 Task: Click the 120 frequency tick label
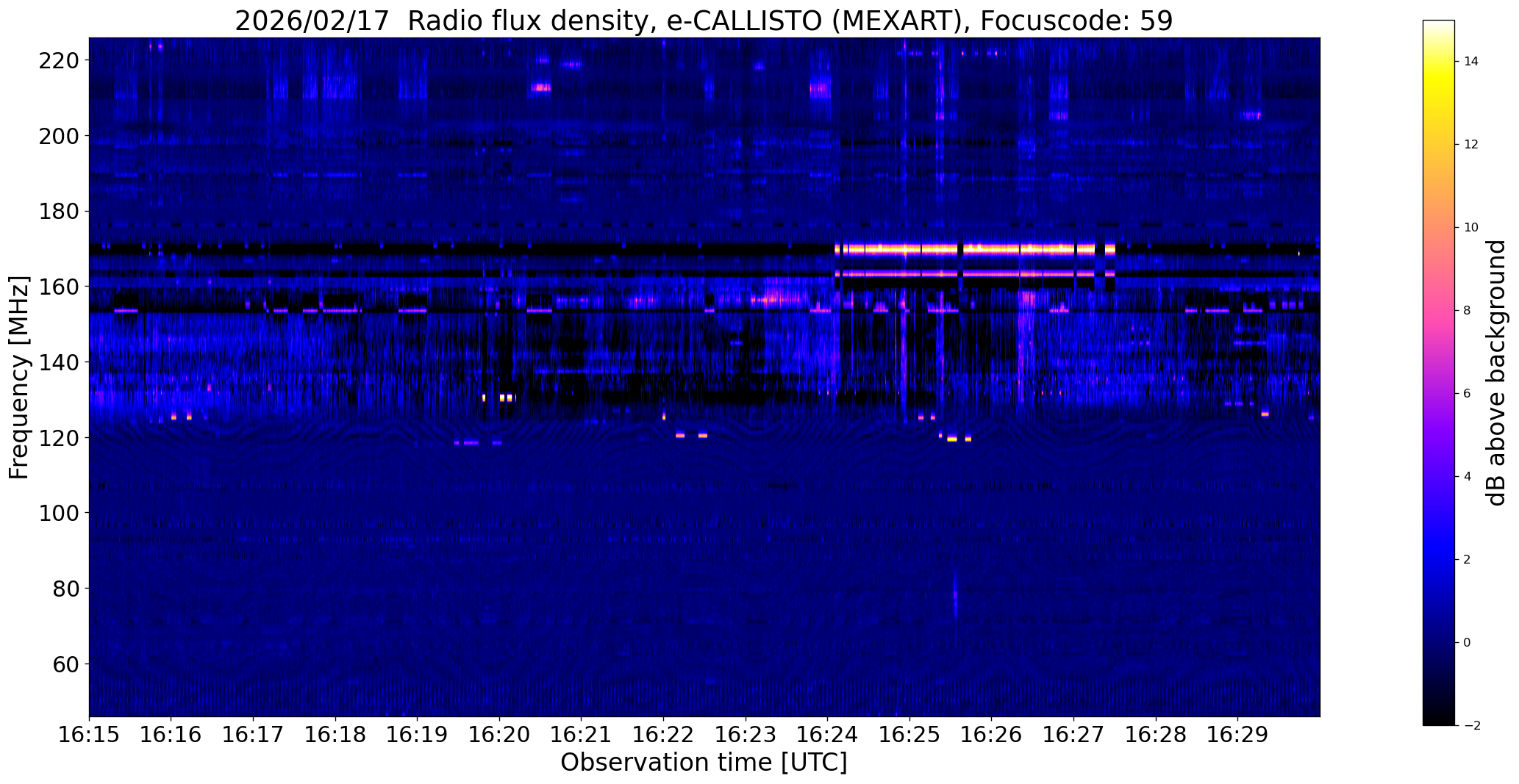tap(57, 438)
